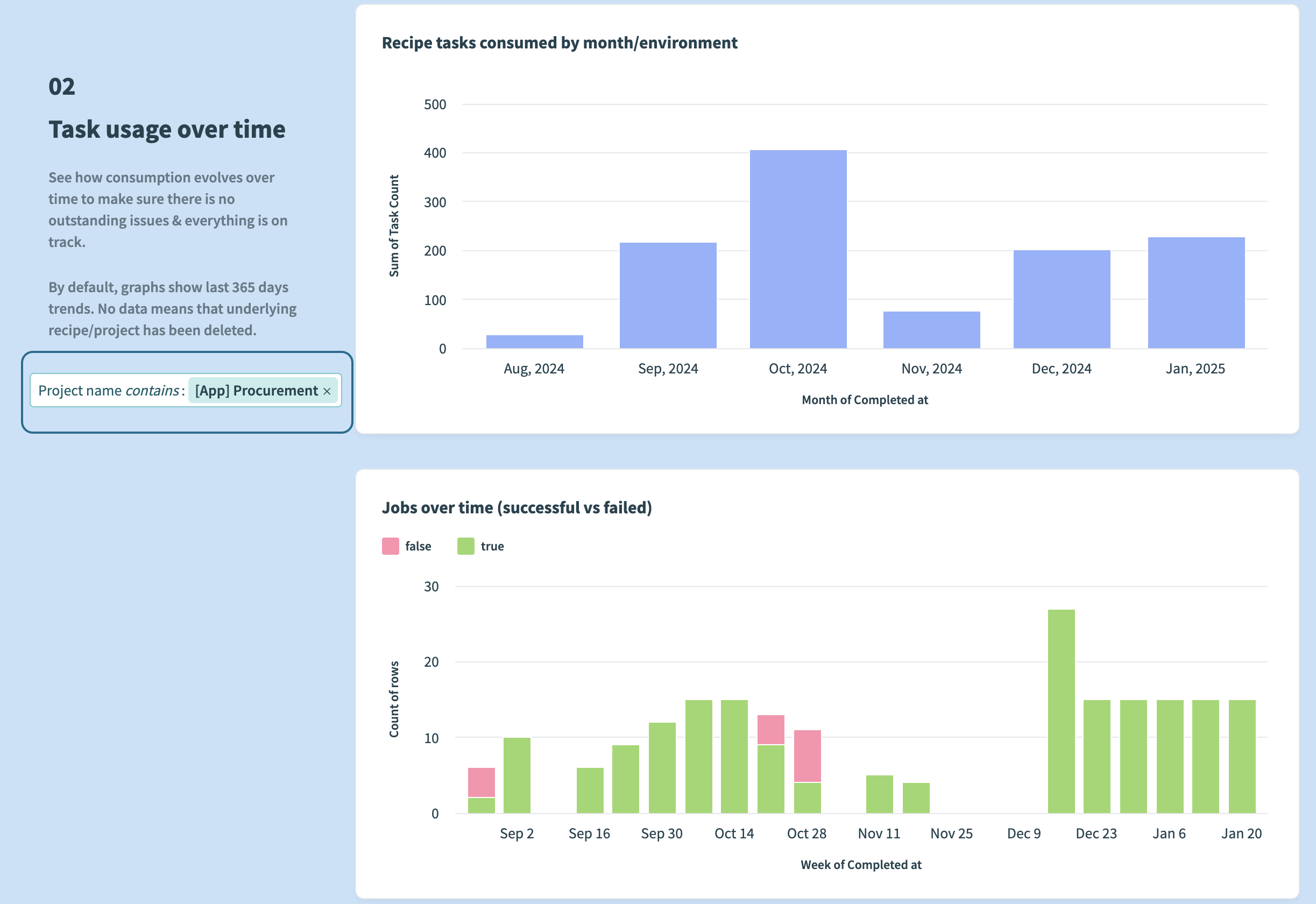Select the Sep, 2024 blue bar
The height and width of the screenshot is (904, 1316).
668,295
